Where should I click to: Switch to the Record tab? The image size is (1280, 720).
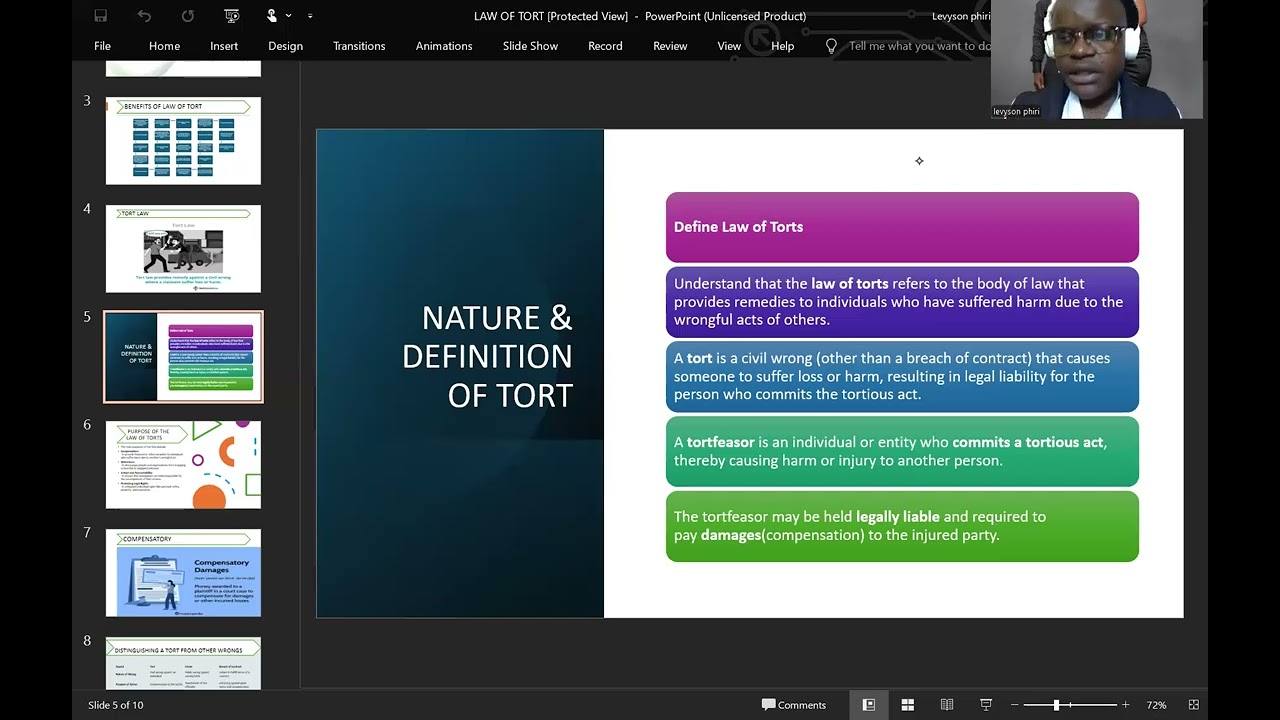pos(605,46)
